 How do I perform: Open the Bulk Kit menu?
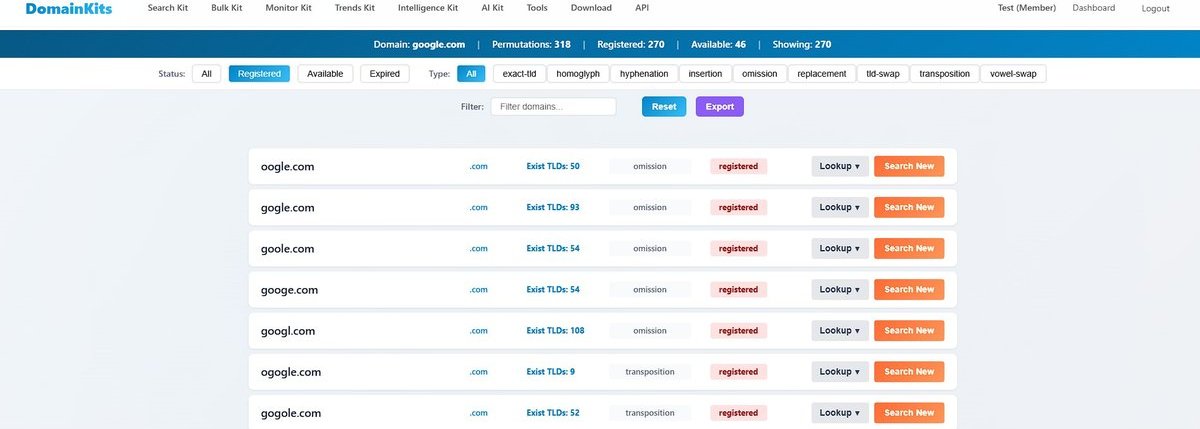tap(227, 8)
